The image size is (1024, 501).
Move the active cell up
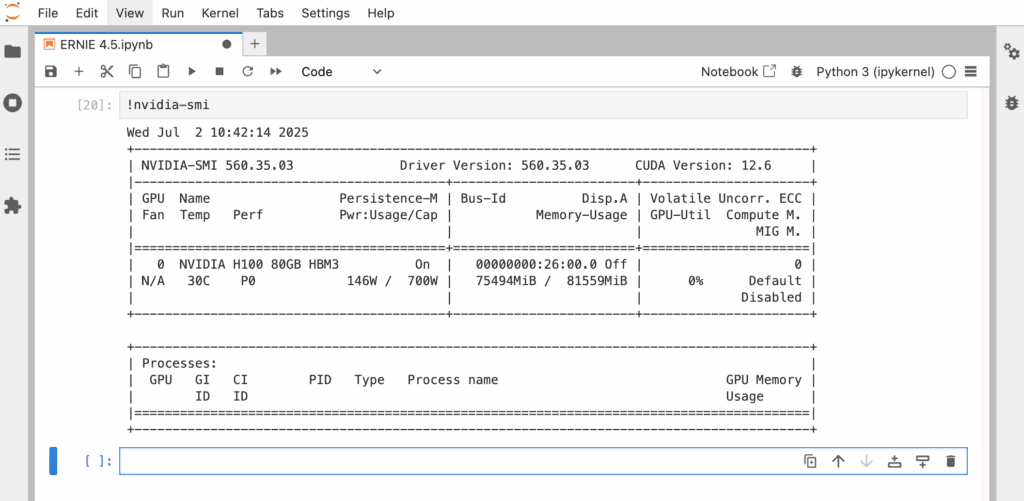838,461
